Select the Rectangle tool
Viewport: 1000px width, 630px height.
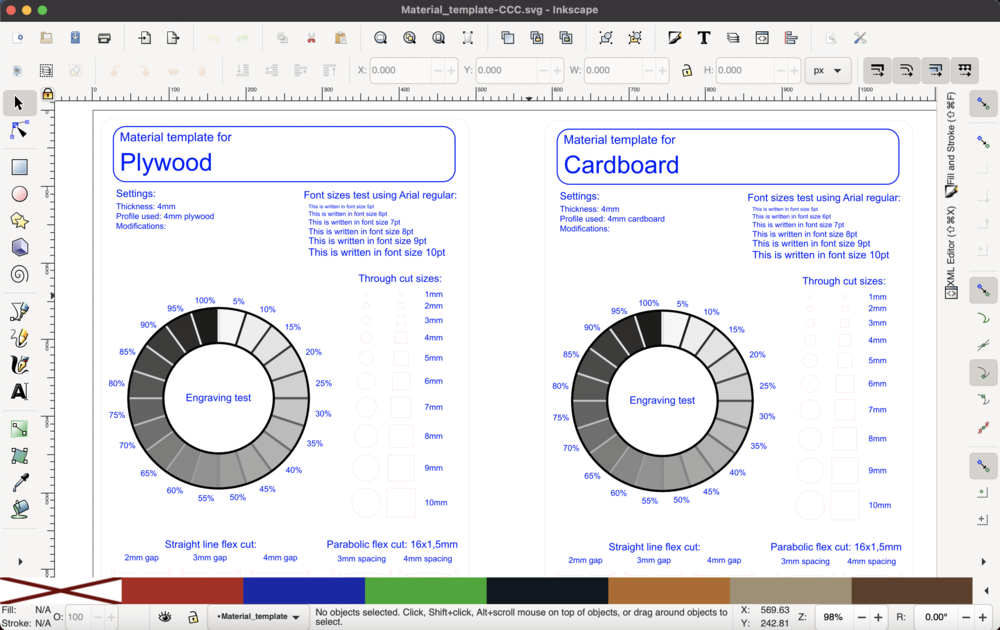(19, 167)
